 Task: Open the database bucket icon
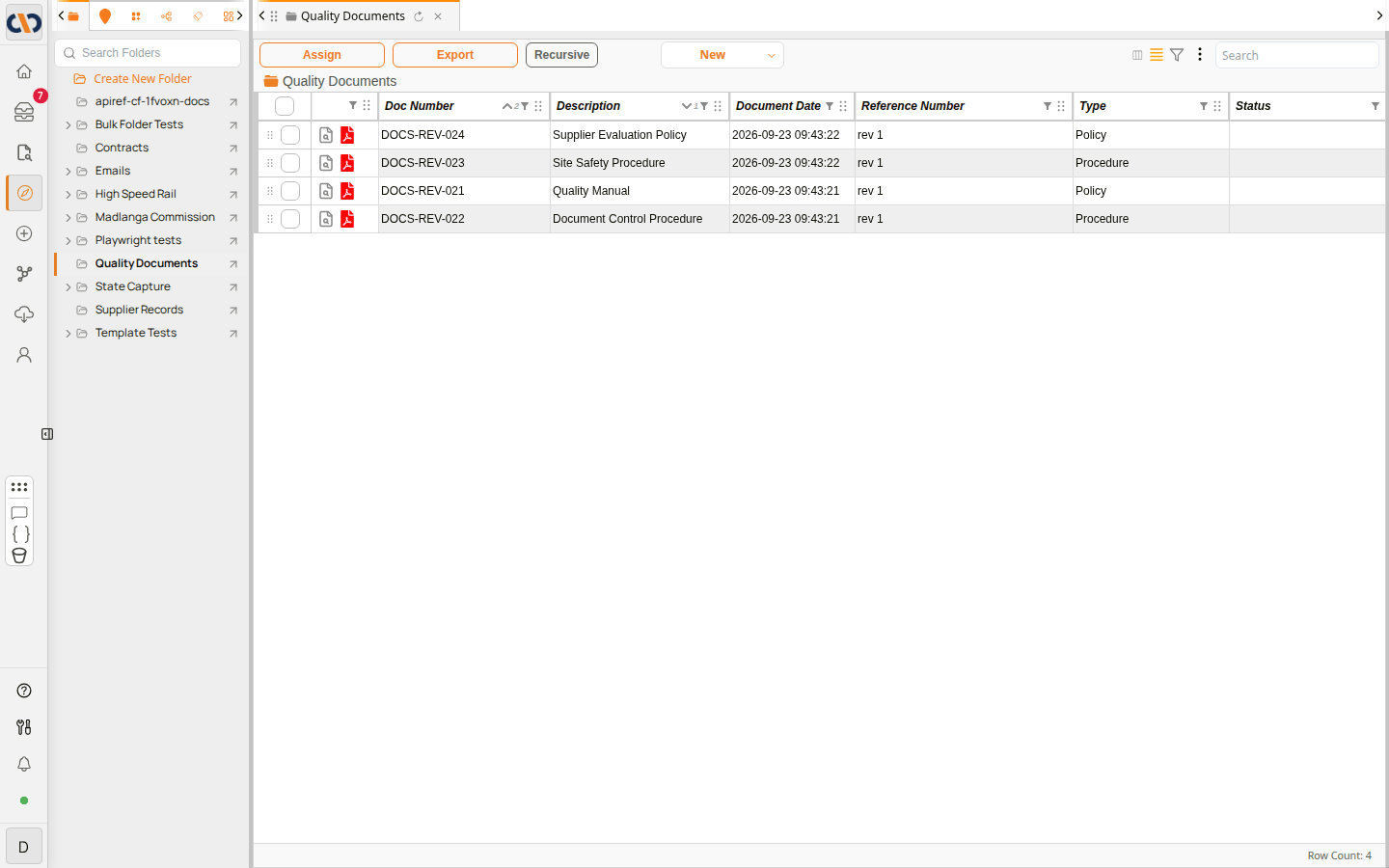pyautogui.click(x=19, y=556)
